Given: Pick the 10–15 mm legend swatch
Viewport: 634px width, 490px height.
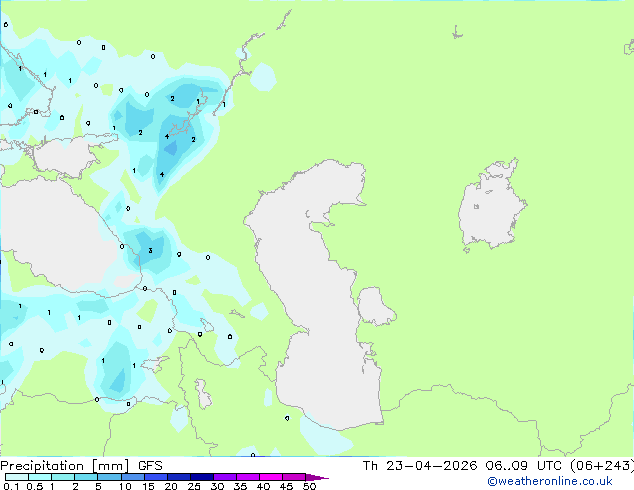Looking at the screenshot, I should coord(133,477).
